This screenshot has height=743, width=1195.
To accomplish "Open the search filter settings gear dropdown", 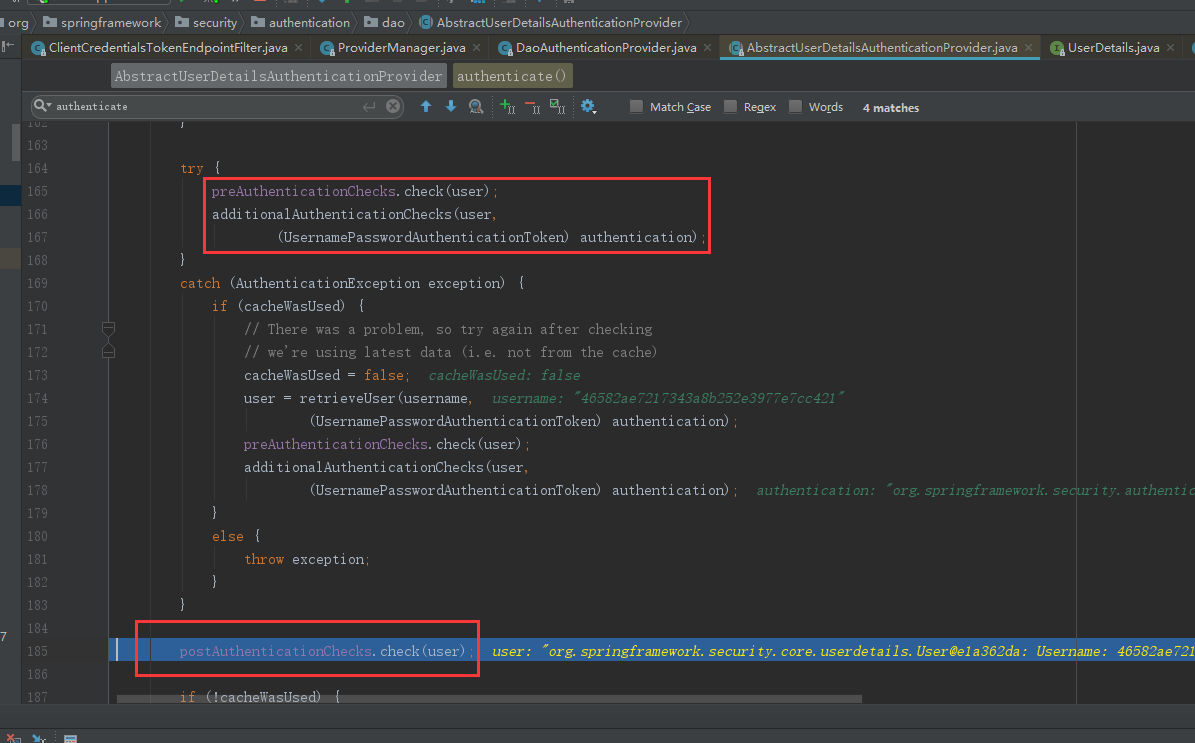I will click(x=588, y=107).
